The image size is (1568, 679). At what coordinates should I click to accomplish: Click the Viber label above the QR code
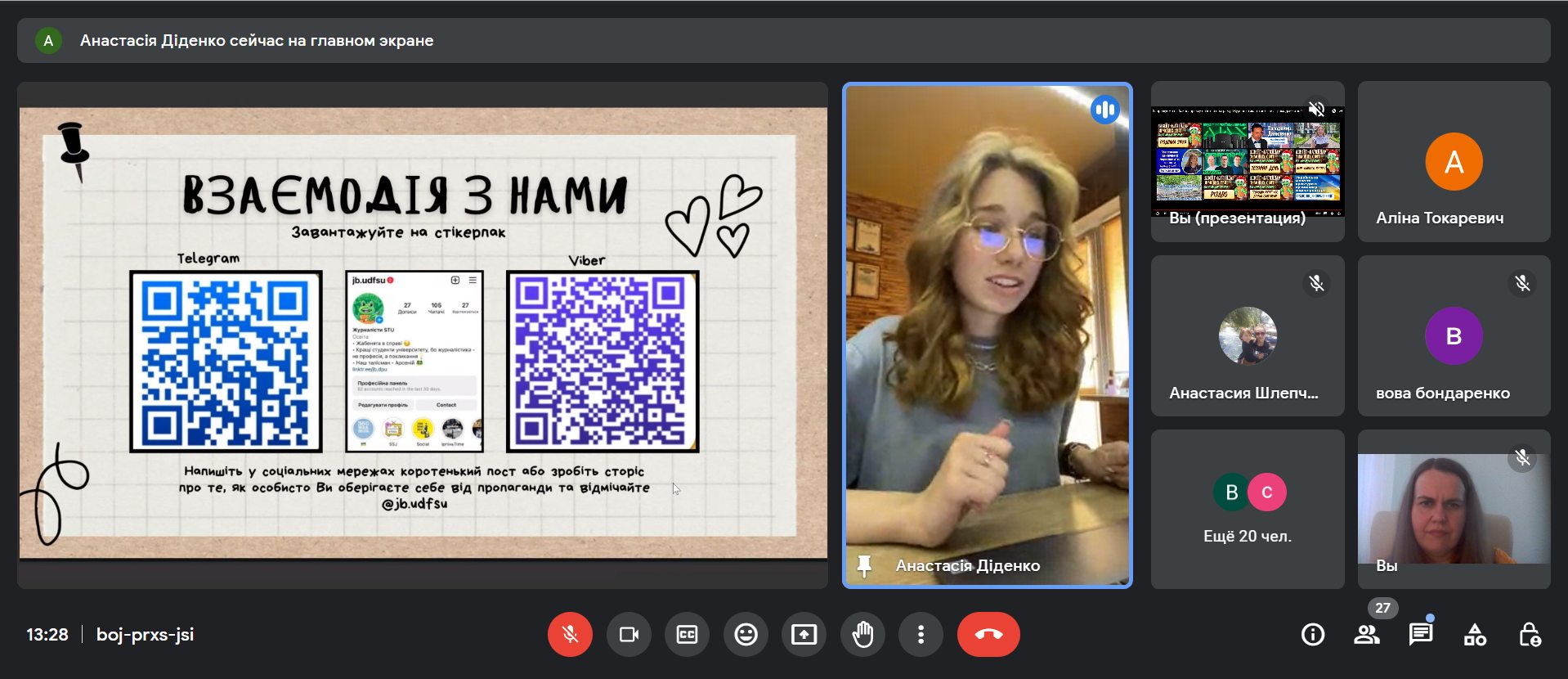pos(587,260)
